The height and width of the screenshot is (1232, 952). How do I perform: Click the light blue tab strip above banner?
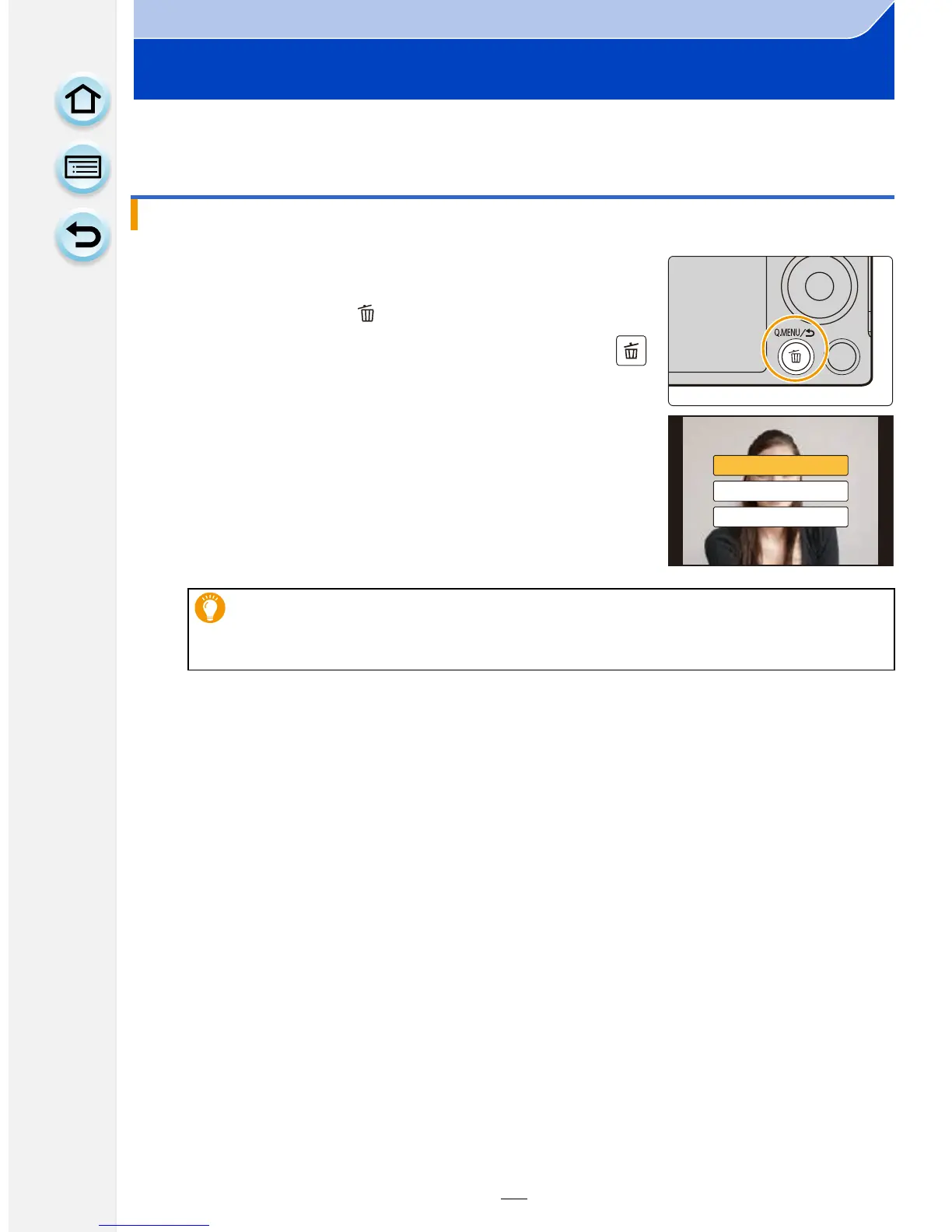(x=498, y=19)
